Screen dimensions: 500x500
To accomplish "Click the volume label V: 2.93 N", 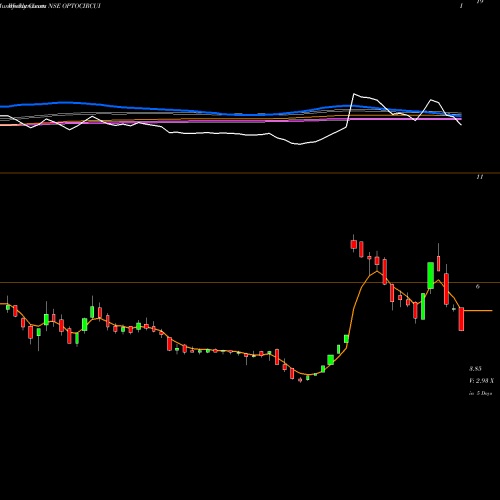I will 481,381.
